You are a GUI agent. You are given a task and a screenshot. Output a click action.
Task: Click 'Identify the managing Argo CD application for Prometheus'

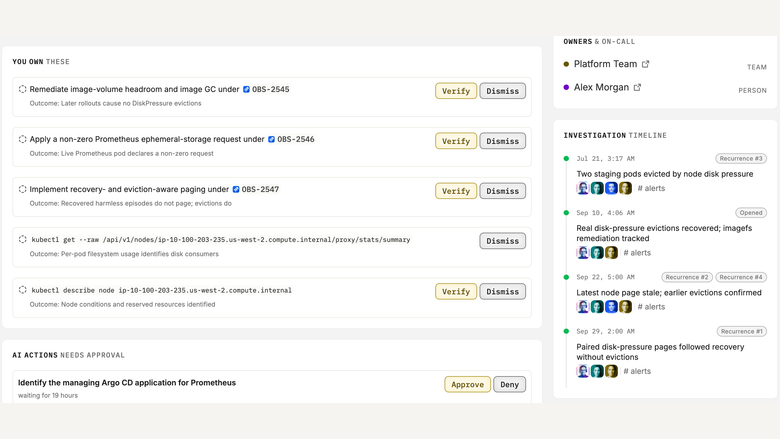[x=127, y=382]
